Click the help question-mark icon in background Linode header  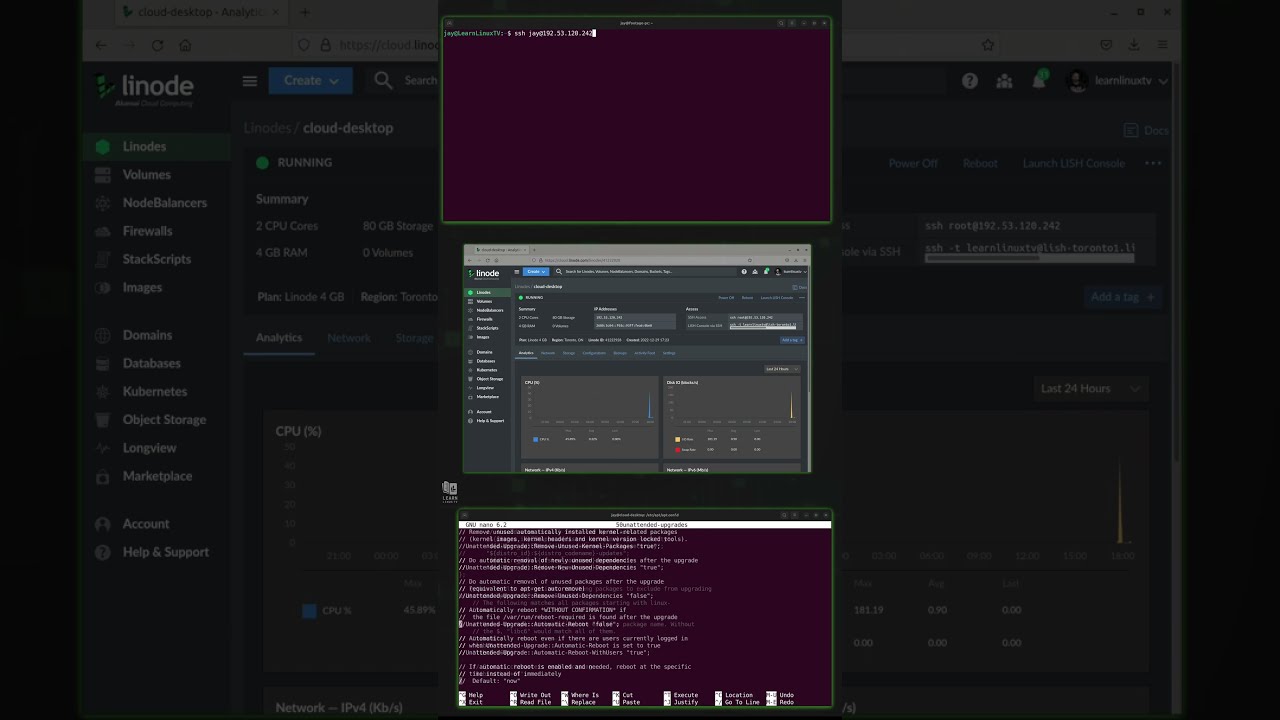[x=970, y=81]
